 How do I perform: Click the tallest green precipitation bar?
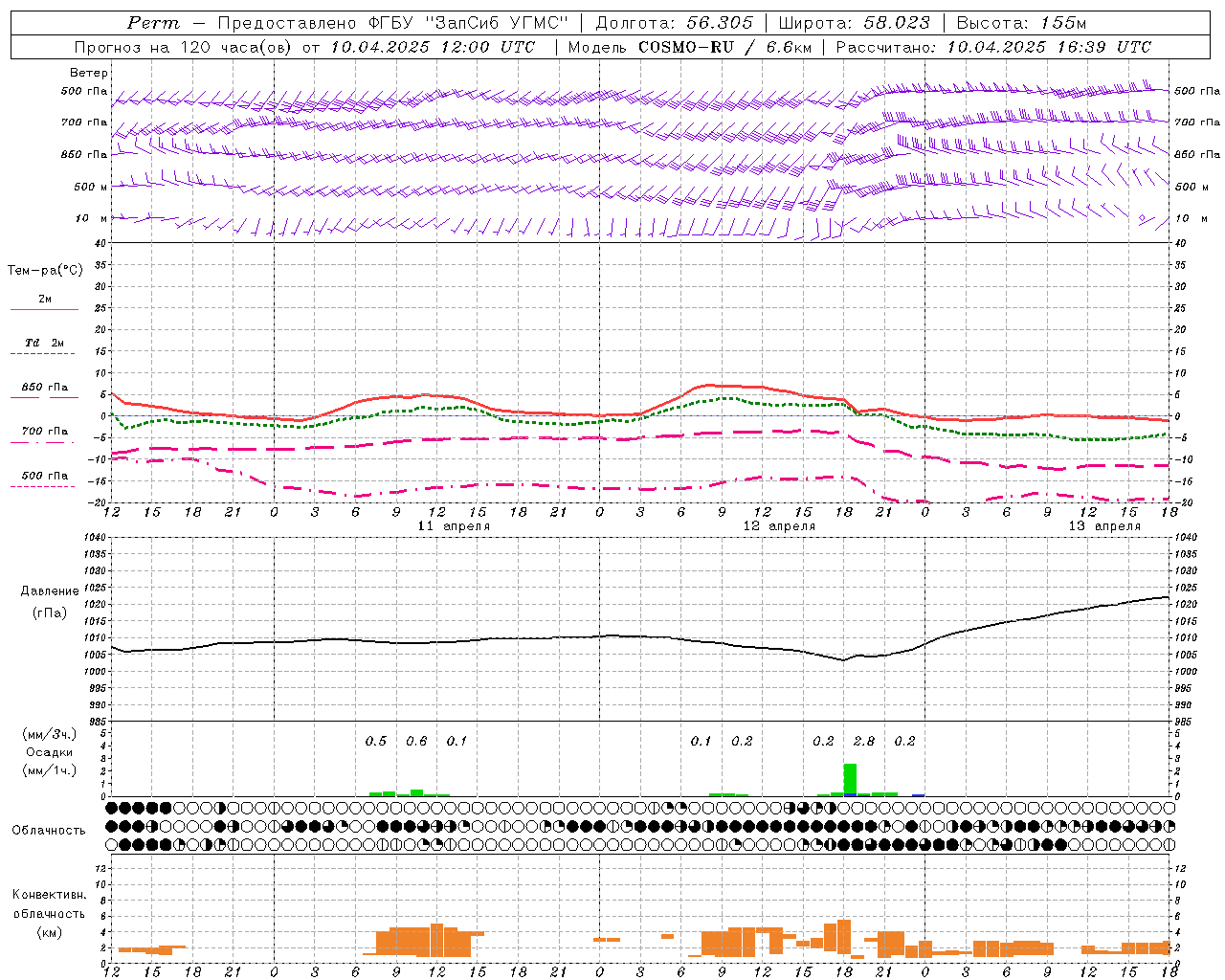[850, 779]
